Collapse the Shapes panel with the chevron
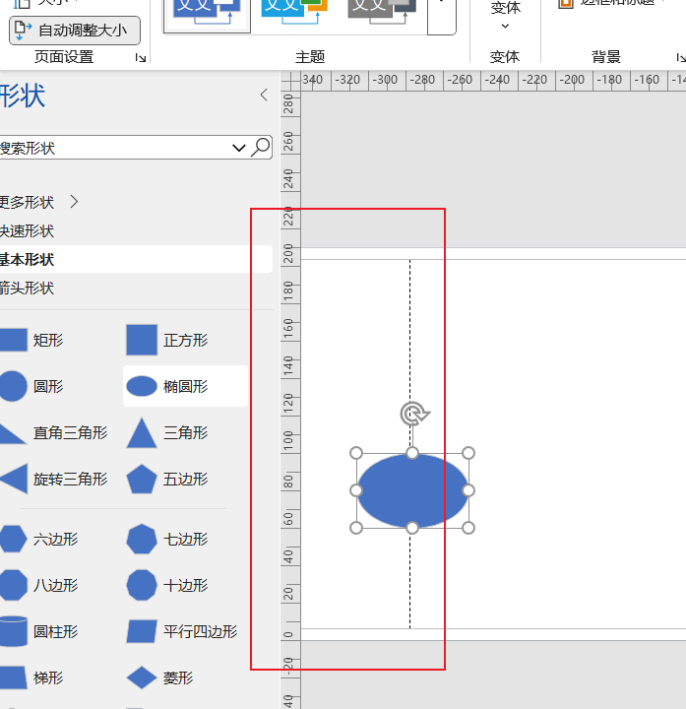Image resolution: width=686 pixels, height=709 pixels. [x=264, y=95]
